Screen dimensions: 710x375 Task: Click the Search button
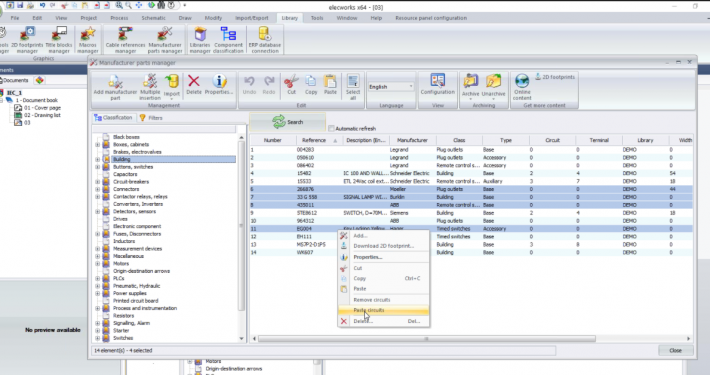288,122
